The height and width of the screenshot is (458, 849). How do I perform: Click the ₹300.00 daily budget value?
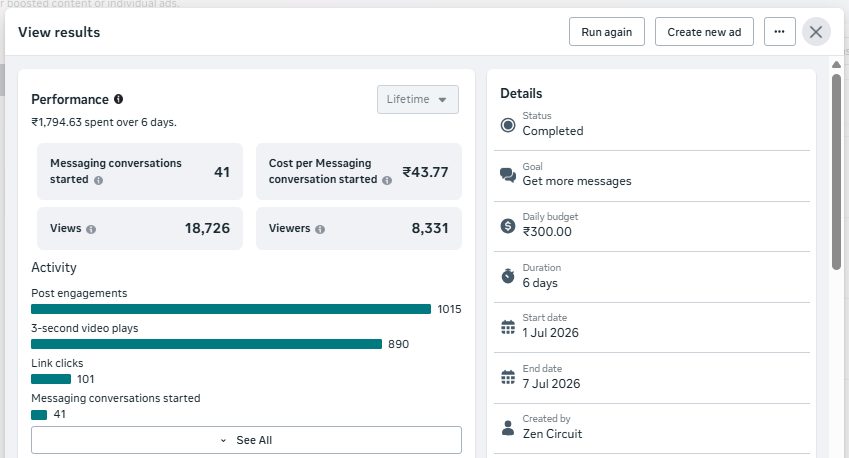547,232
